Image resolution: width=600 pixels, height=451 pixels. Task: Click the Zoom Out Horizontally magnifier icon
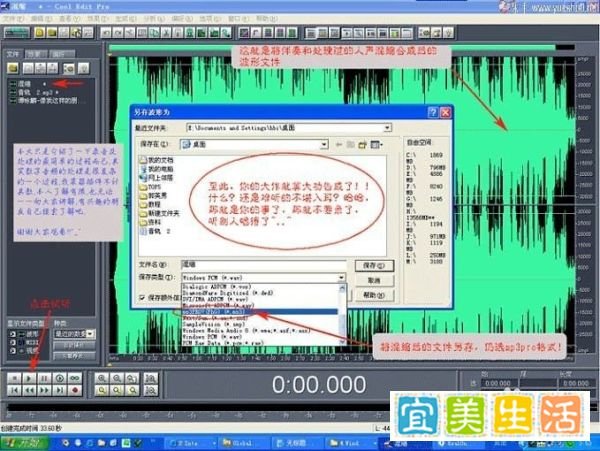117,378
